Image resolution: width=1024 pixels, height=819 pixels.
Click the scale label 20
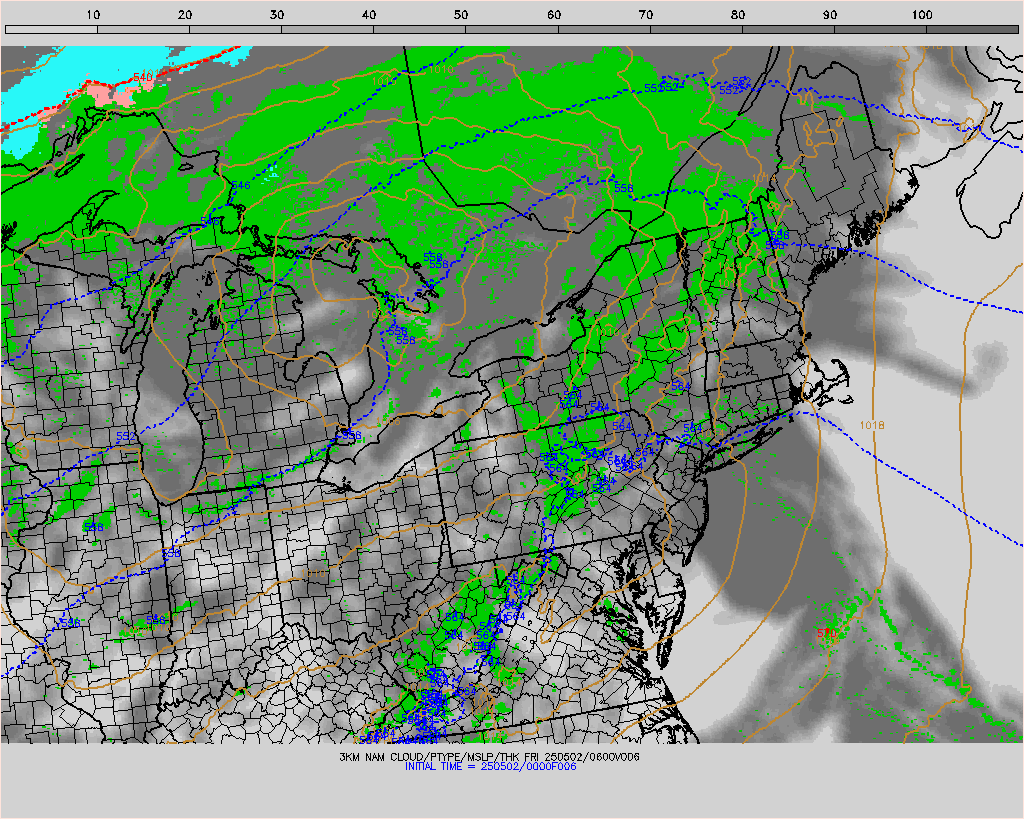tap(185, 14)
